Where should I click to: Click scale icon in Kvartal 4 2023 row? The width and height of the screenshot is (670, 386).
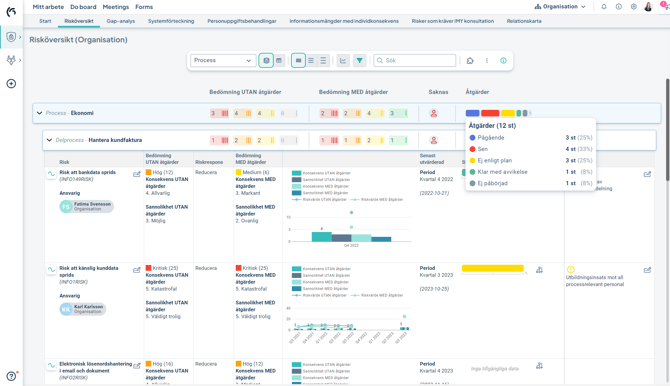click(540, 365)
